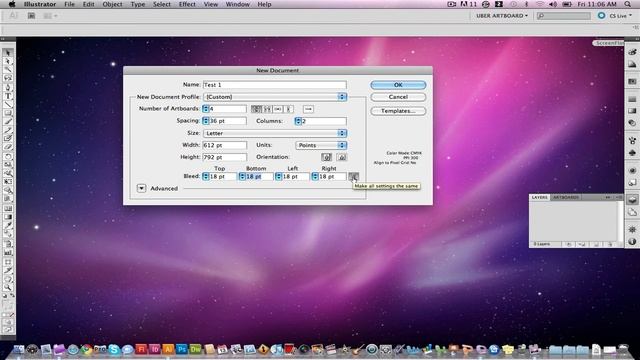This screenshot has width=640, height=360.
Task: Open the Google Chrome Dock icon
Action: point(87,349)
